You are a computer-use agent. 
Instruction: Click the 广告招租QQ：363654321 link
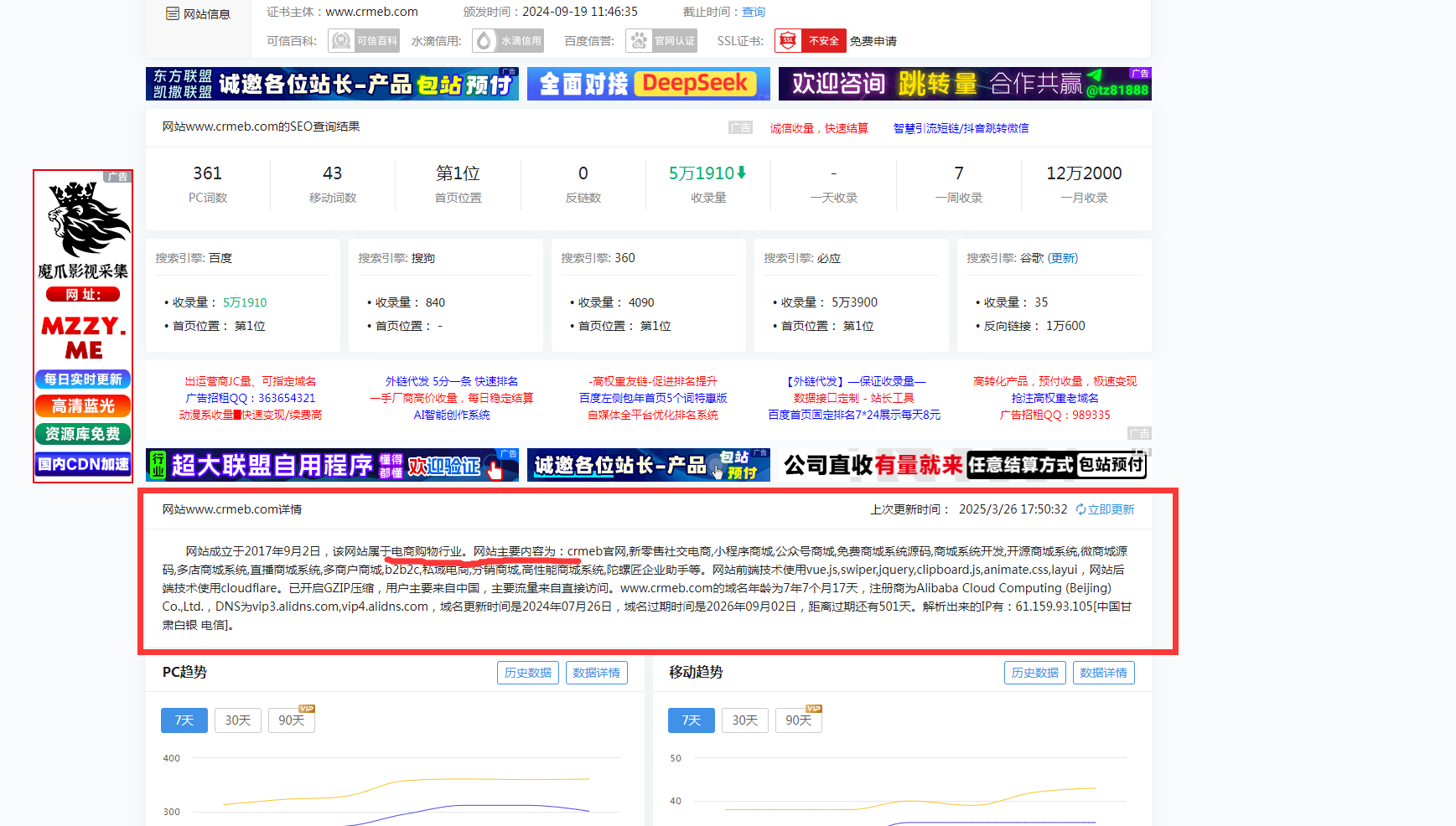point(251,398)
